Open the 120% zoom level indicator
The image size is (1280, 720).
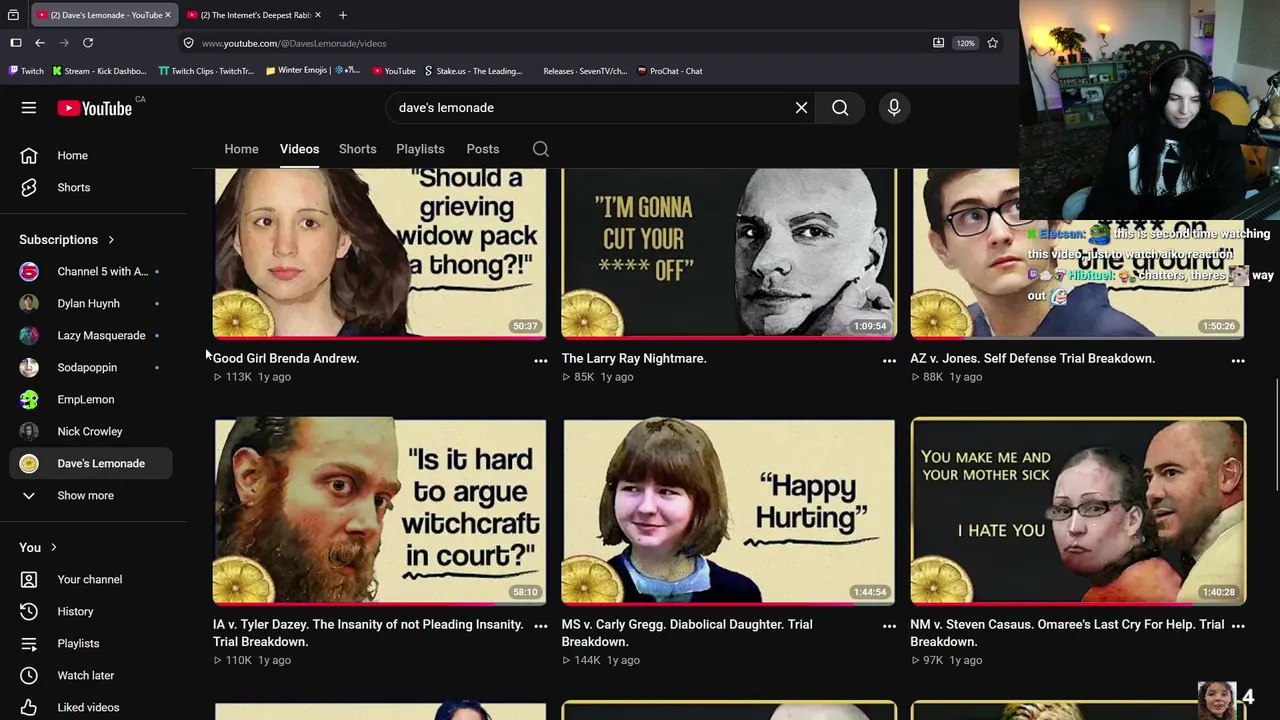click(965, 43)
